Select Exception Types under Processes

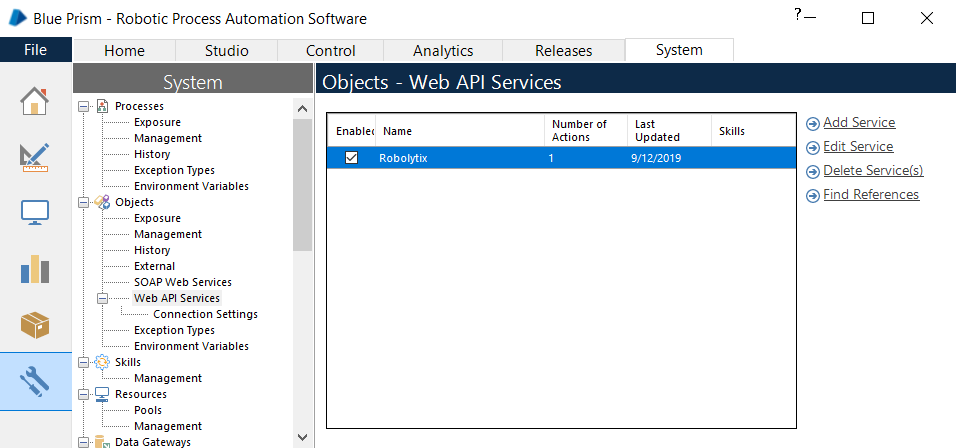pos(174,170)
